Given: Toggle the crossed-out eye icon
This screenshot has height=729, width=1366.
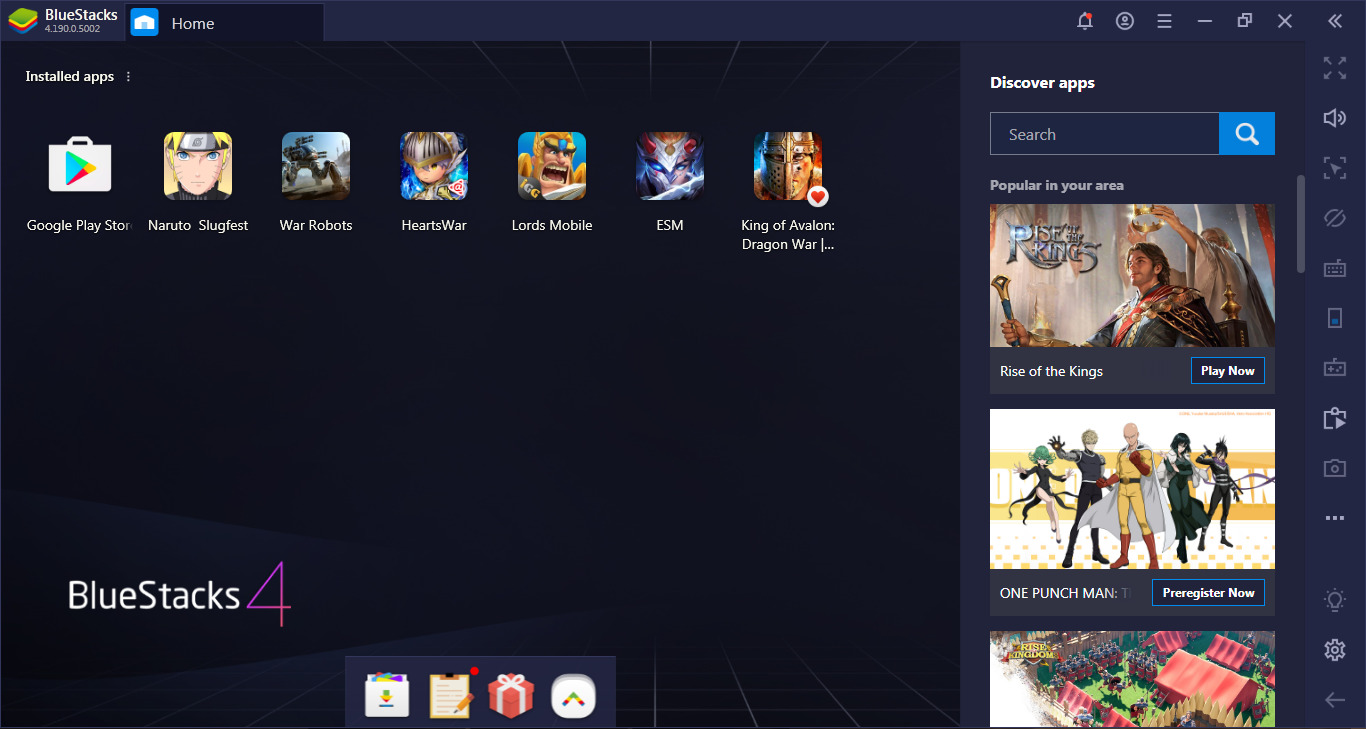Looking at the screenshot, I should pos(1335,218).
